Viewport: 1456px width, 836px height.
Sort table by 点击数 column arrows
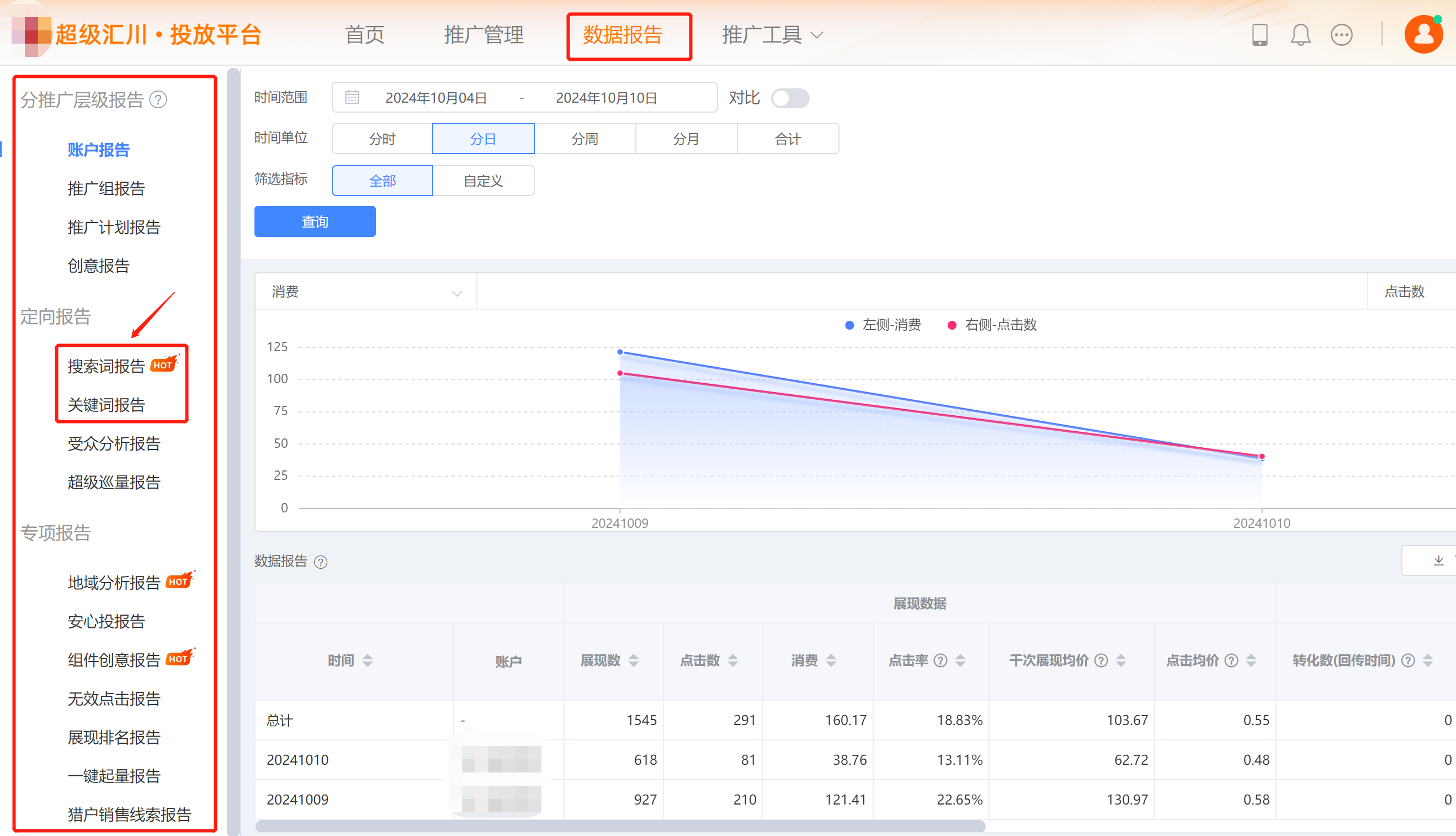(x=733, y=661)
